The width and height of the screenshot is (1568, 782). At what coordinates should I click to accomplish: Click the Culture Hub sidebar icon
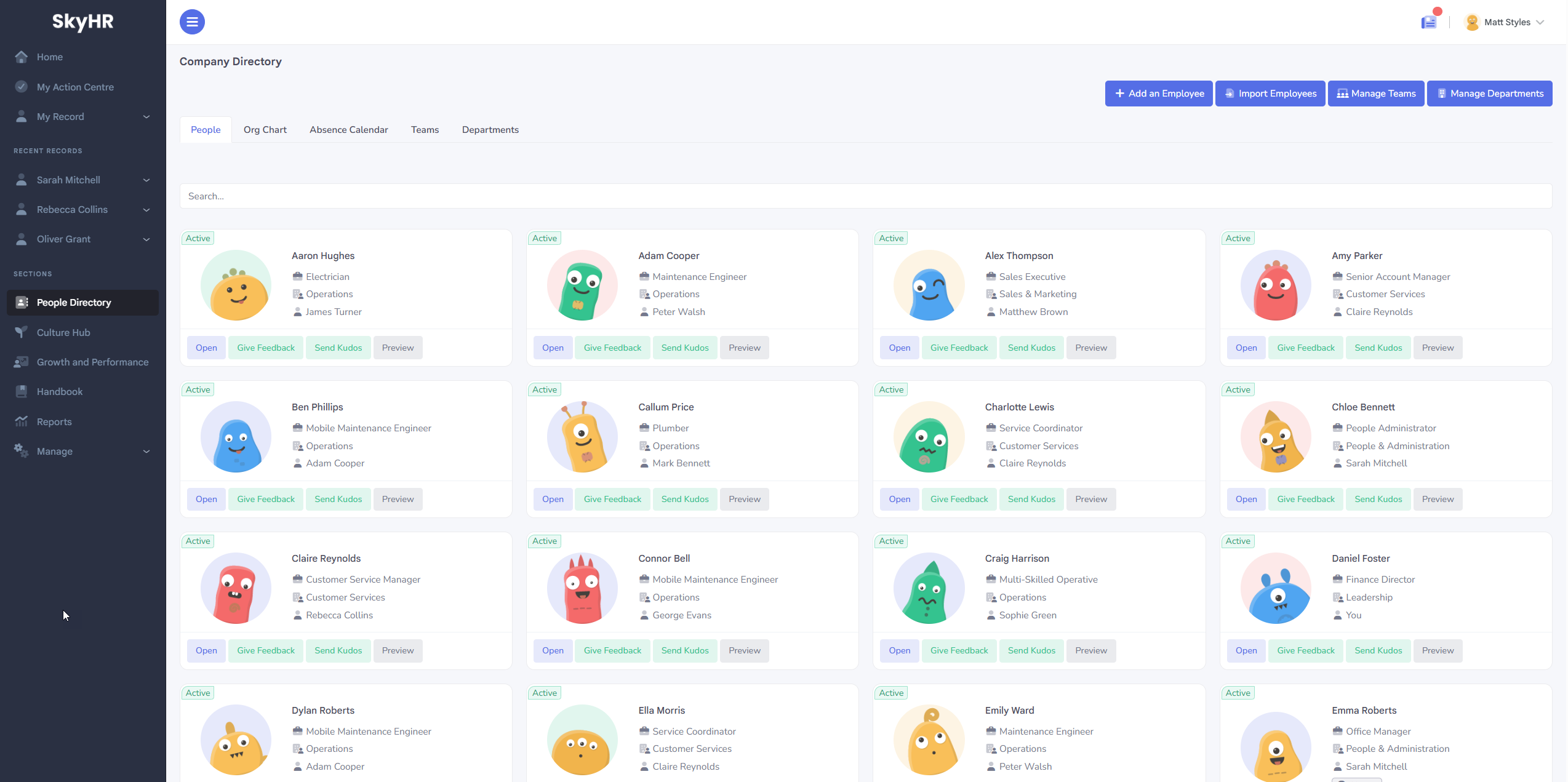coord(22,332)
